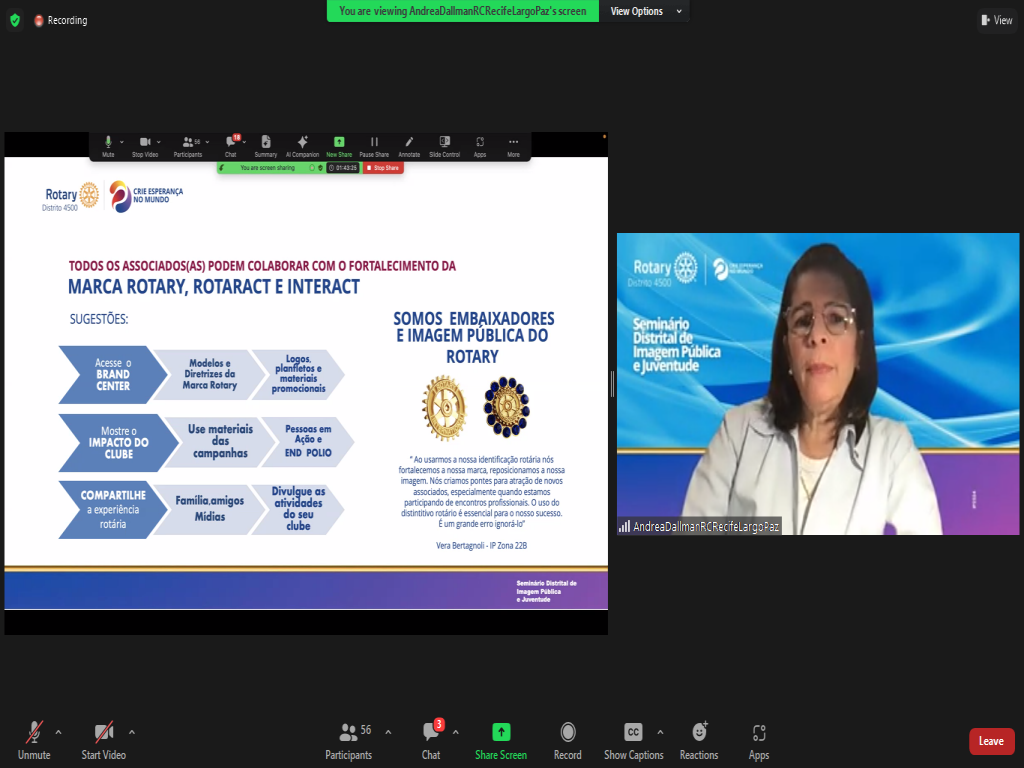This screenshot has height=768, width=1024.
Task: Expand the arrow next to Participants
Action: (388, 732)
